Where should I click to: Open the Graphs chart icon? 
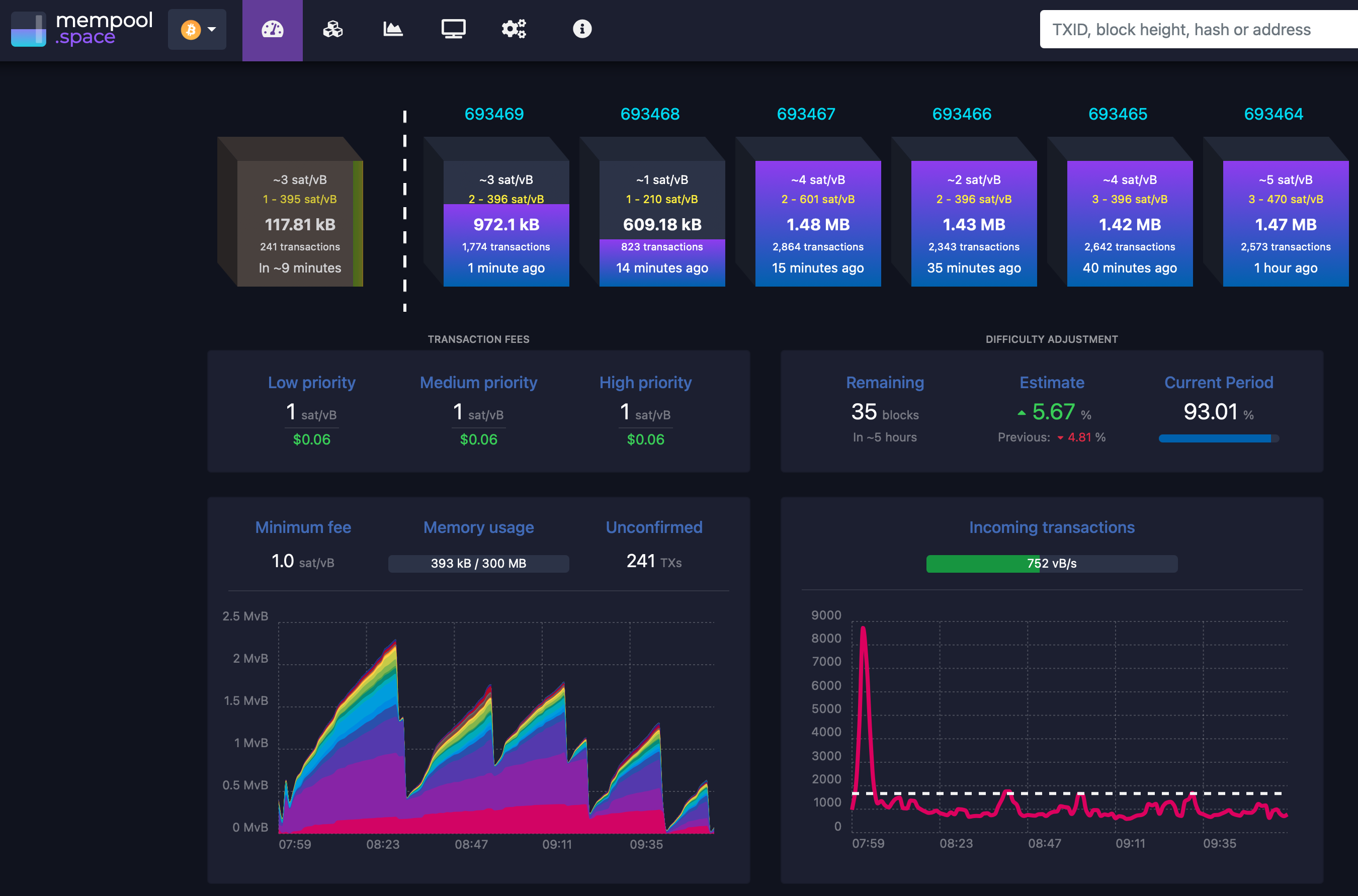[x=393, y=29]
